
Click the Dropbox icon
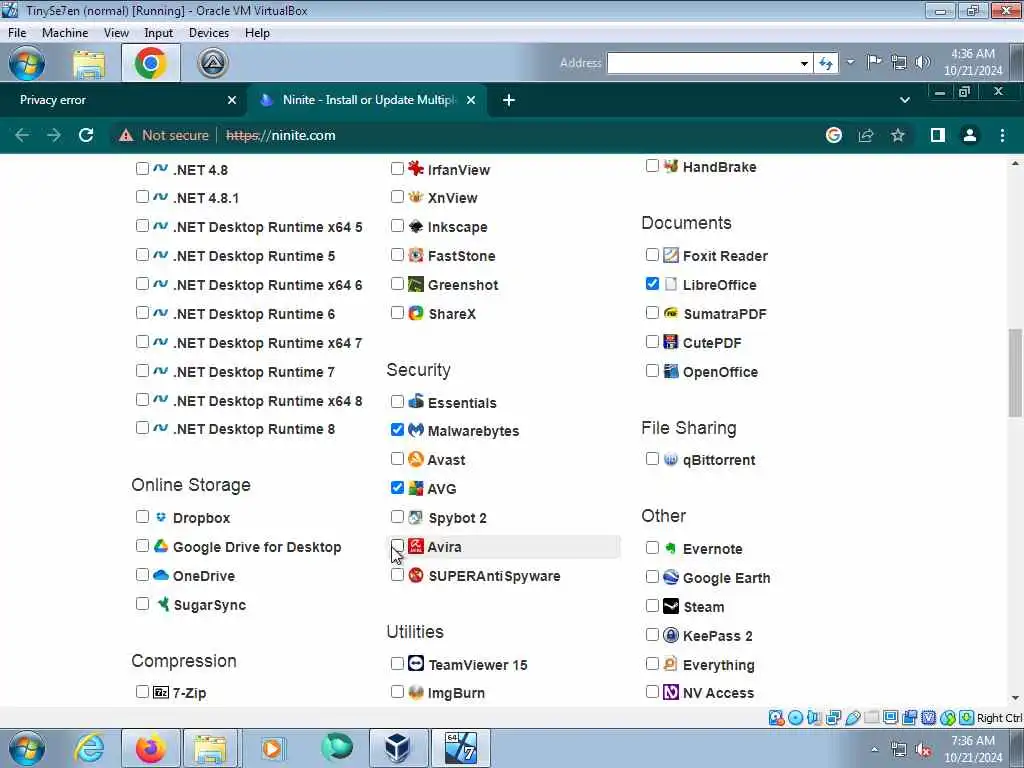click(x=161, y=517)
